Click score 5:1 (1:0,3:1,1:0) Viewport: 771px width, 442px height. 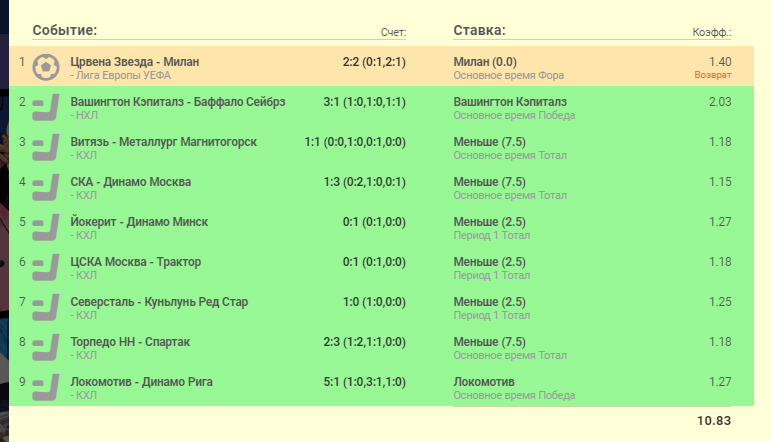tap(364, 382)
